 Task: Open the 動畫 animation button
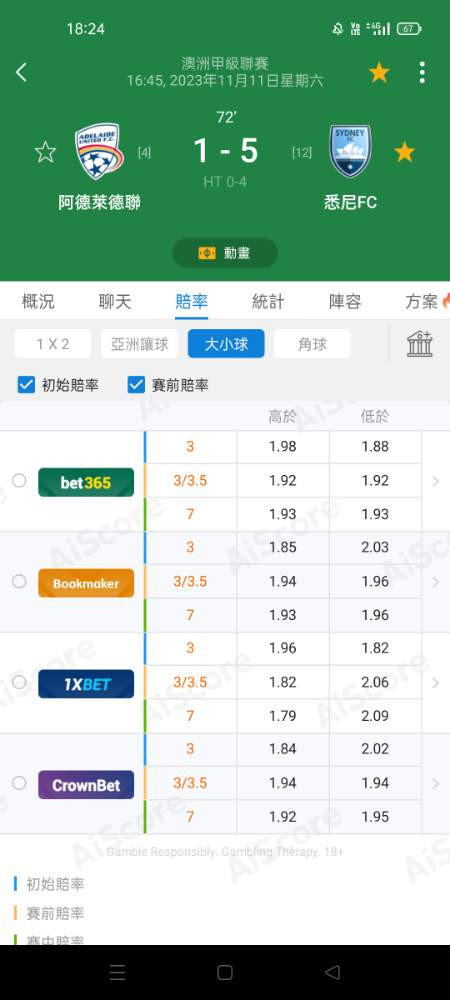pos(225,253)
